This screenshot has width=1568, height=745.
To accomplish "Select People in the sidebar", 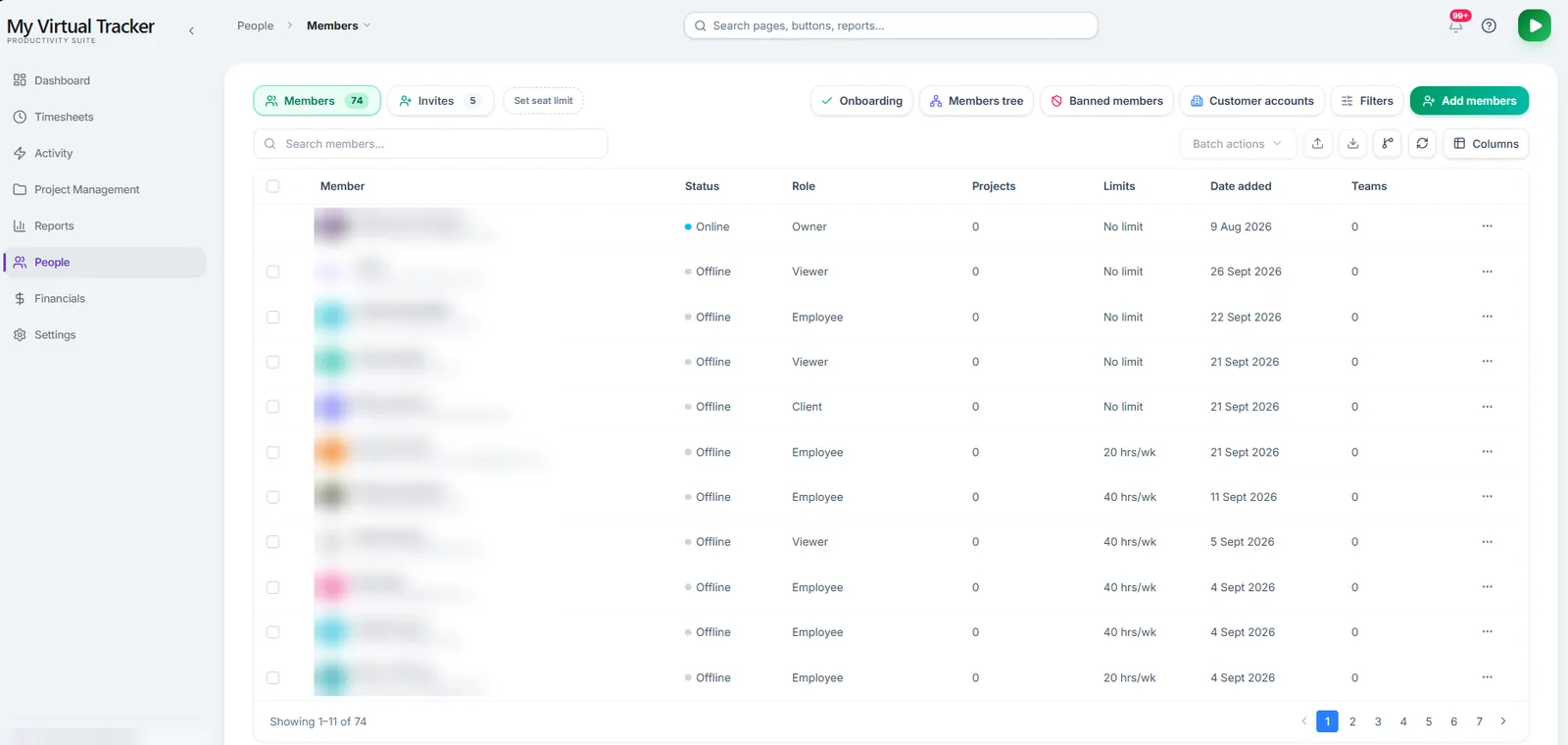I will coord(104,262).
